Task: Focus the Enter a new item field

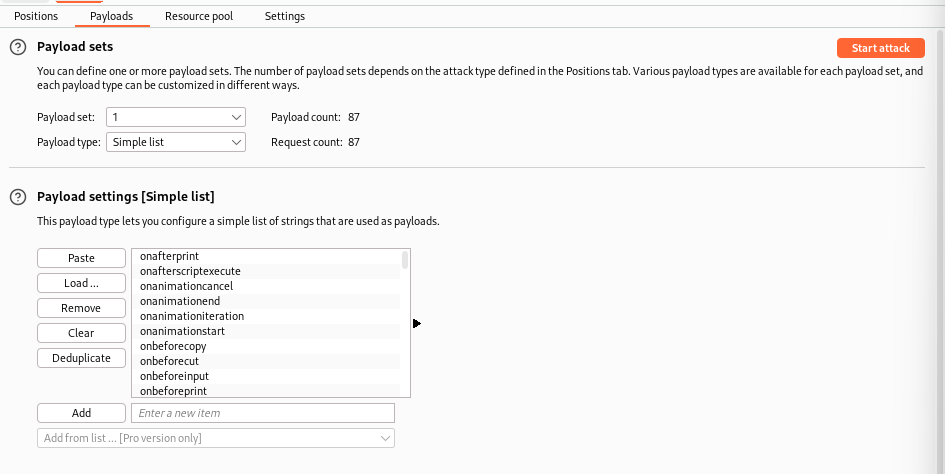Action: 263,413
